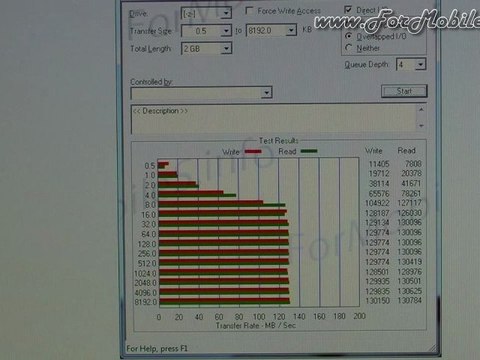
Task: Click the red Write legend swatch
Action: pyautogui.click(x=253, y=152)
